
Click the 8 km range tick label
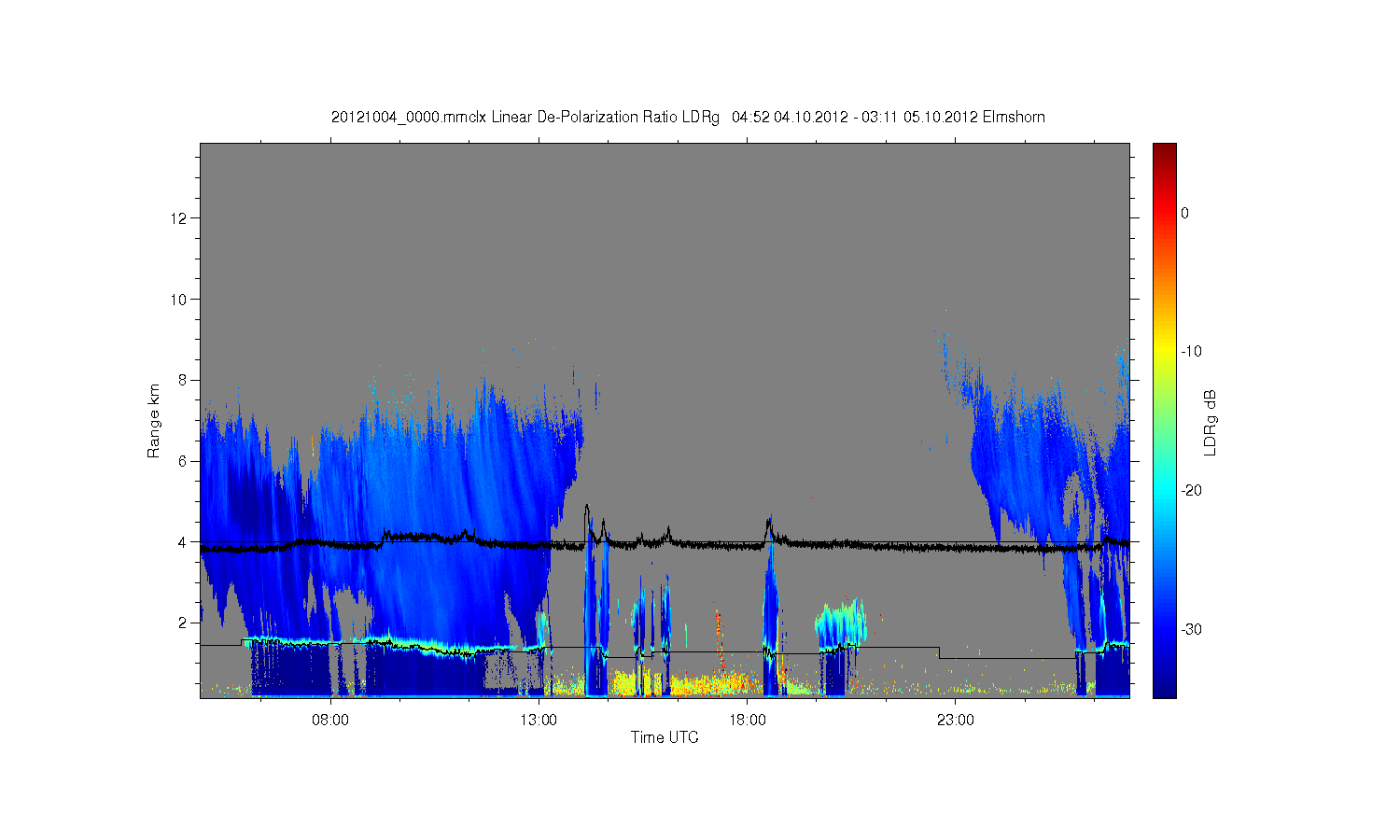(x=184, y=380)
